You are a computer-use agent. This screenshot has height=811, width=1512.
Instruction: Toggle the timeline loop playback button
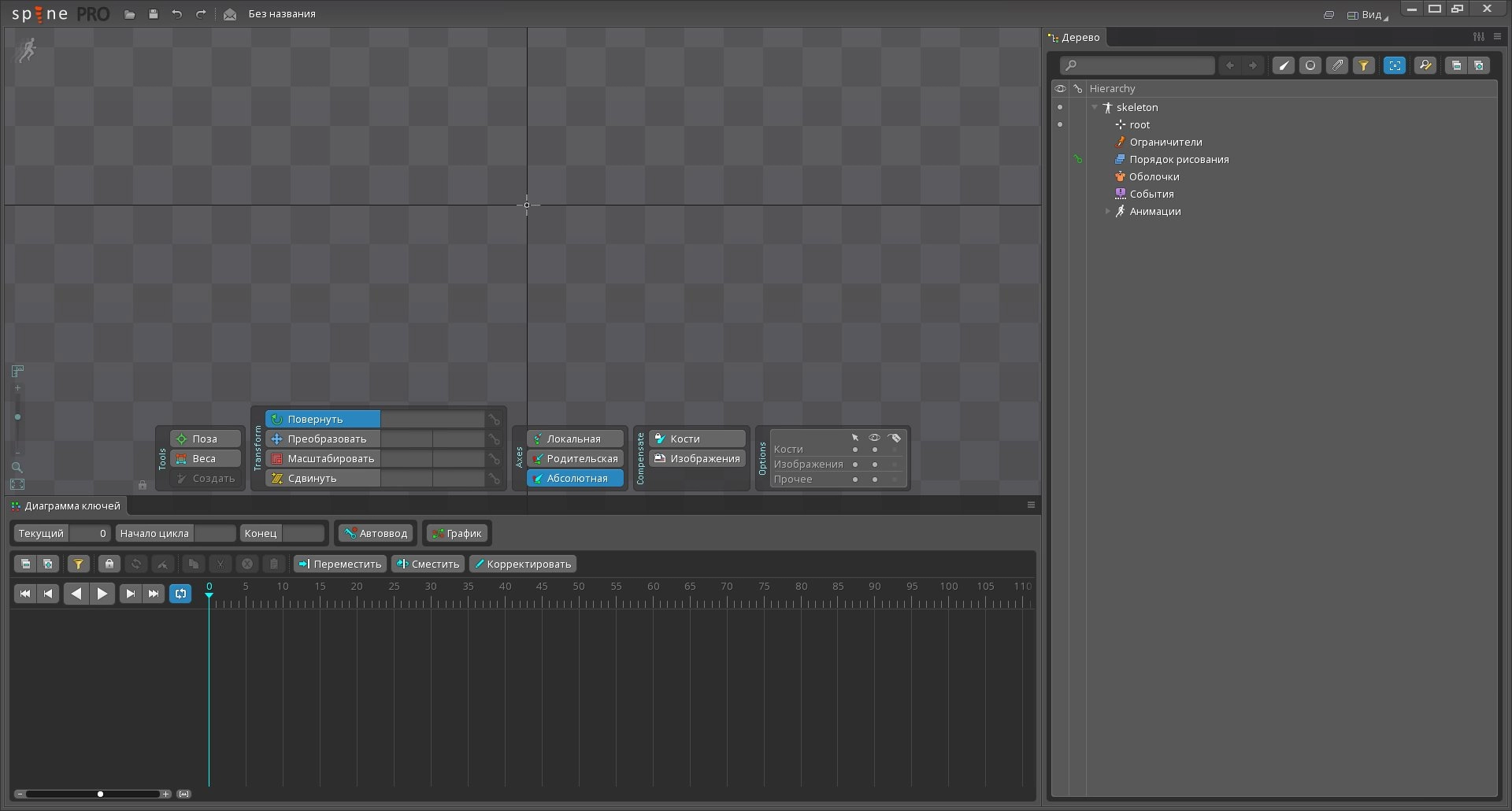180,594
